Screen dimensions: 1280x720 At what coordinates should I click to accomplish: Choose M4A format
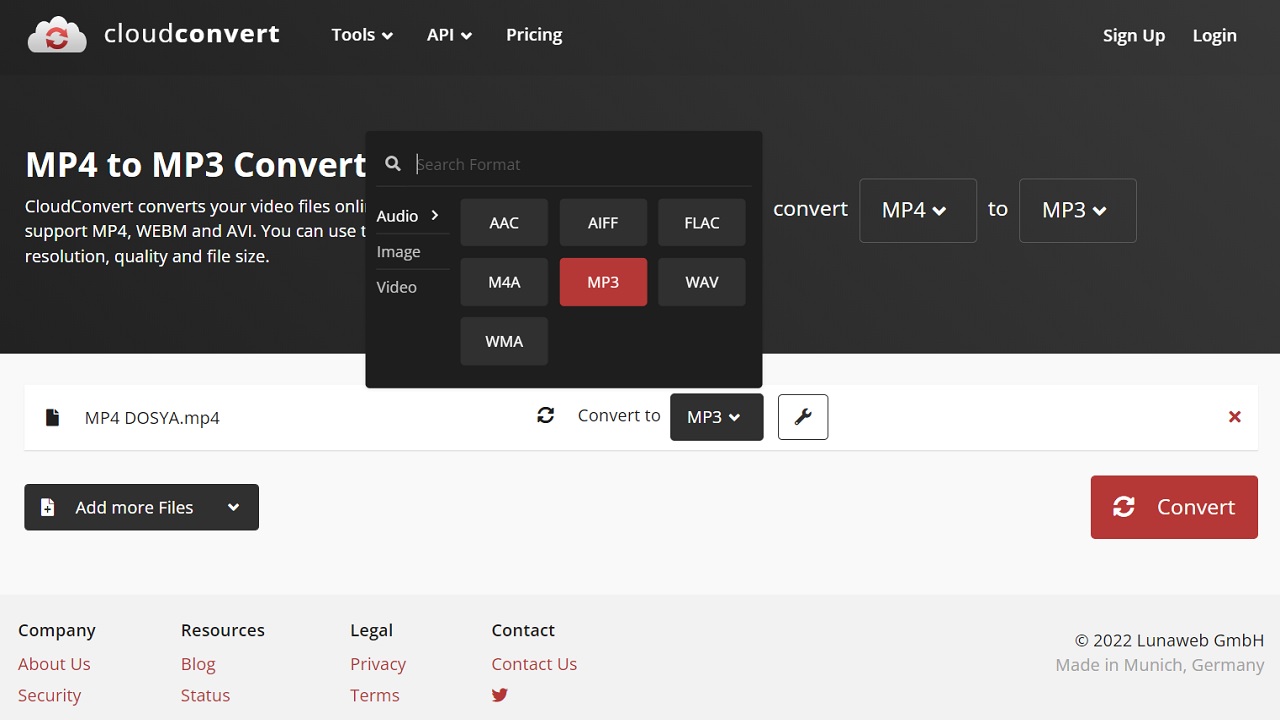(504, 282)
